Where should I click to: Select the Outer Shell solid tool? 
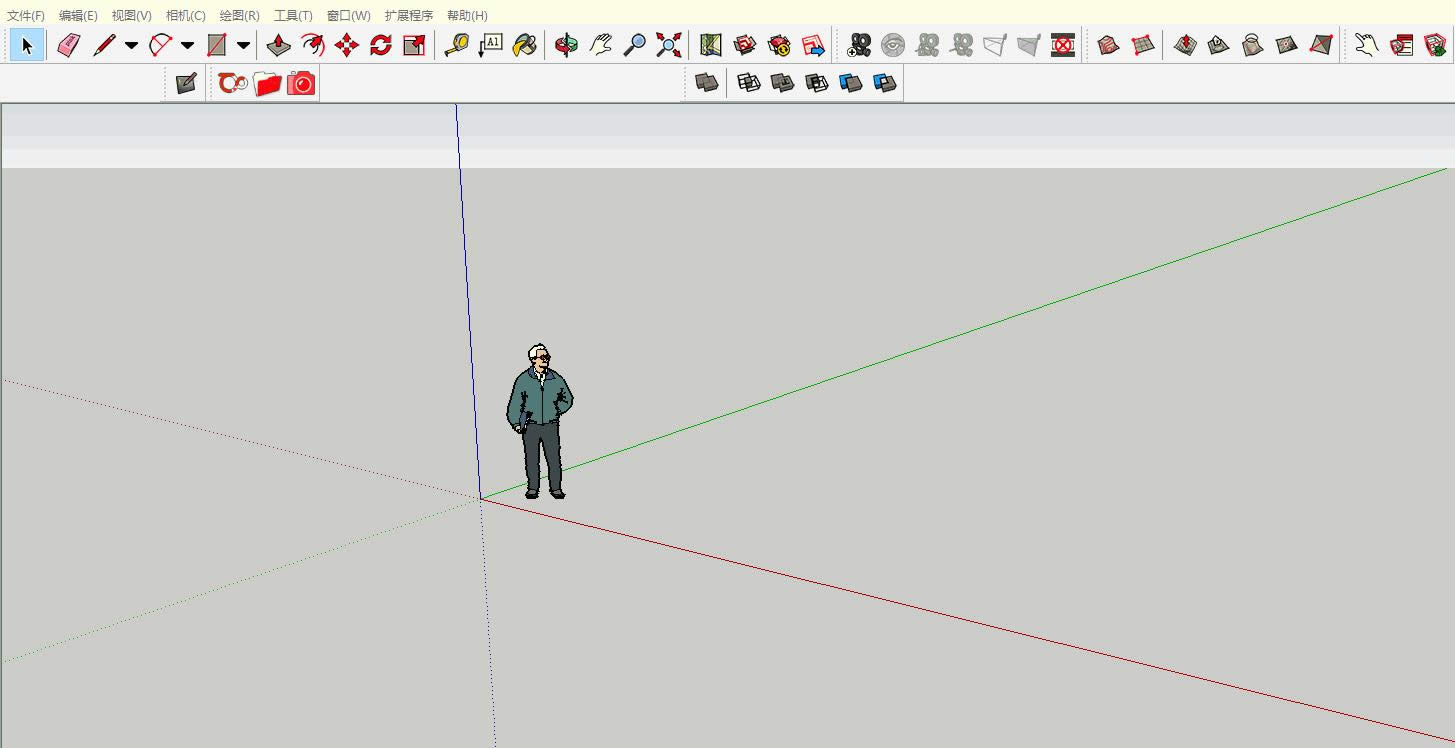[x=707, y=83]
